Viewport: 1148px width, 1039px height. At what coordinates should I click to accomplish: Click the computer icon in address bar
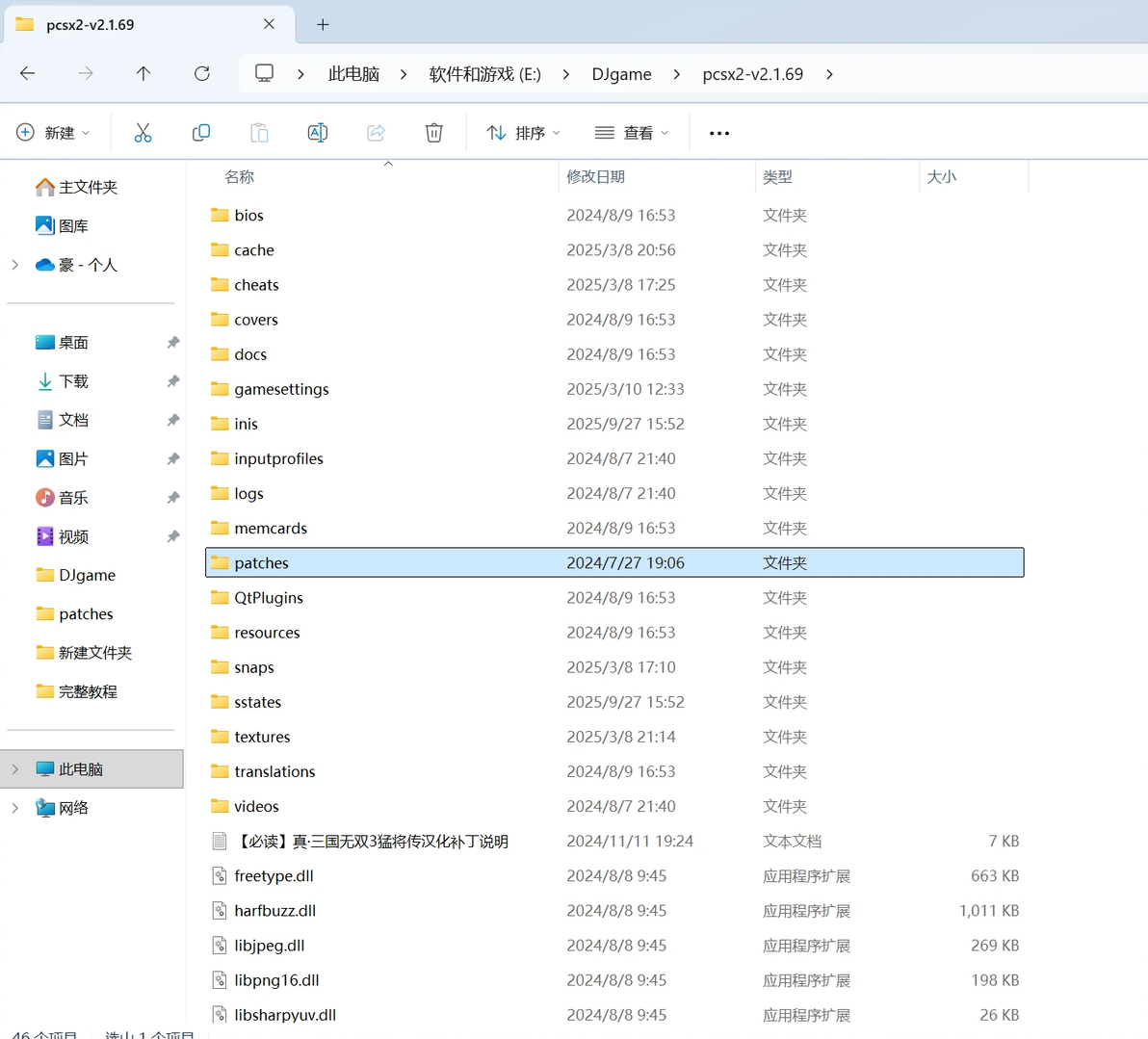coord(264,73)
